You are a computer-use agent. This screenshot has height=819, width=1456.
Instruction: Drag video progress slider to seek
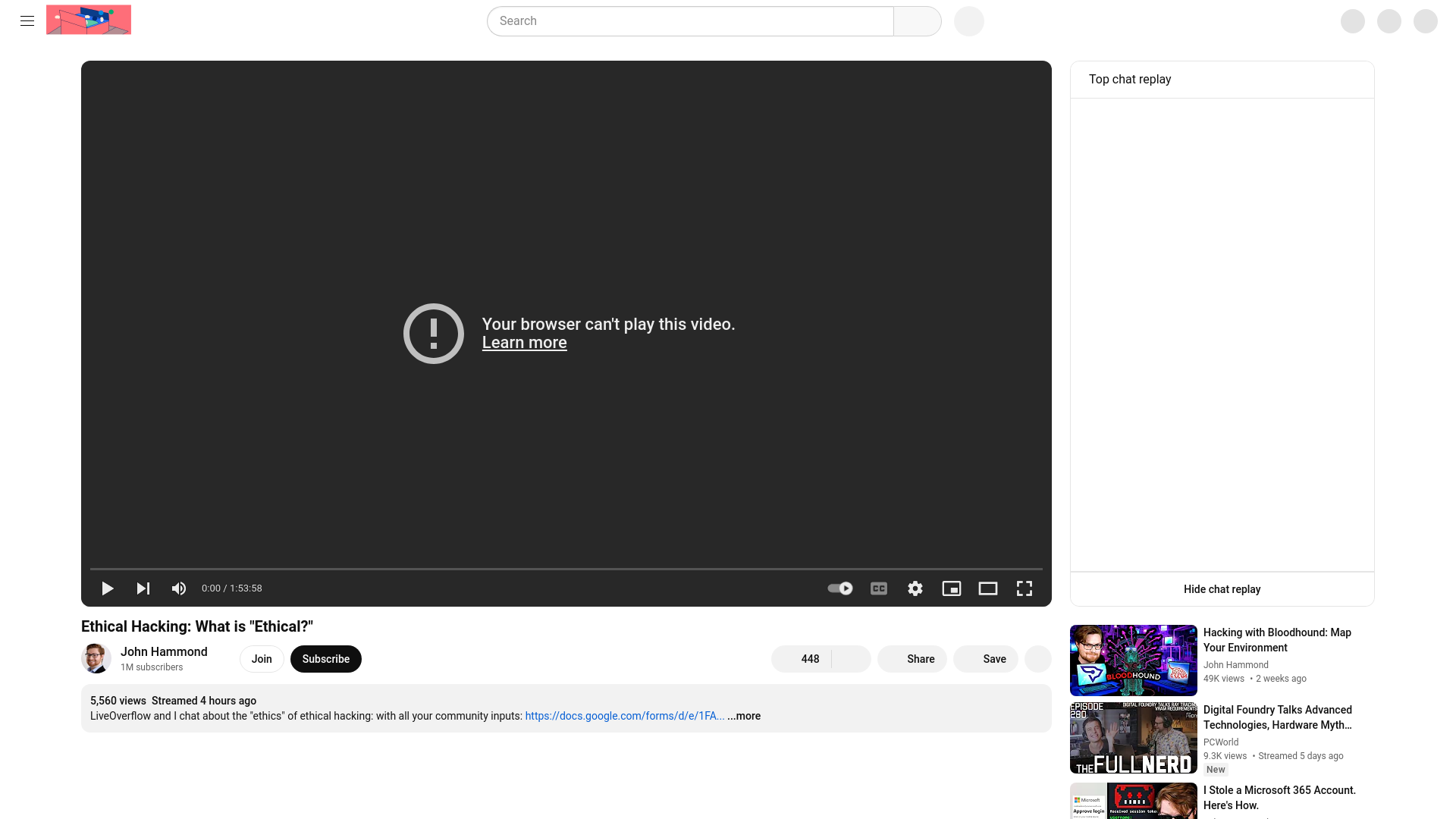566,569
